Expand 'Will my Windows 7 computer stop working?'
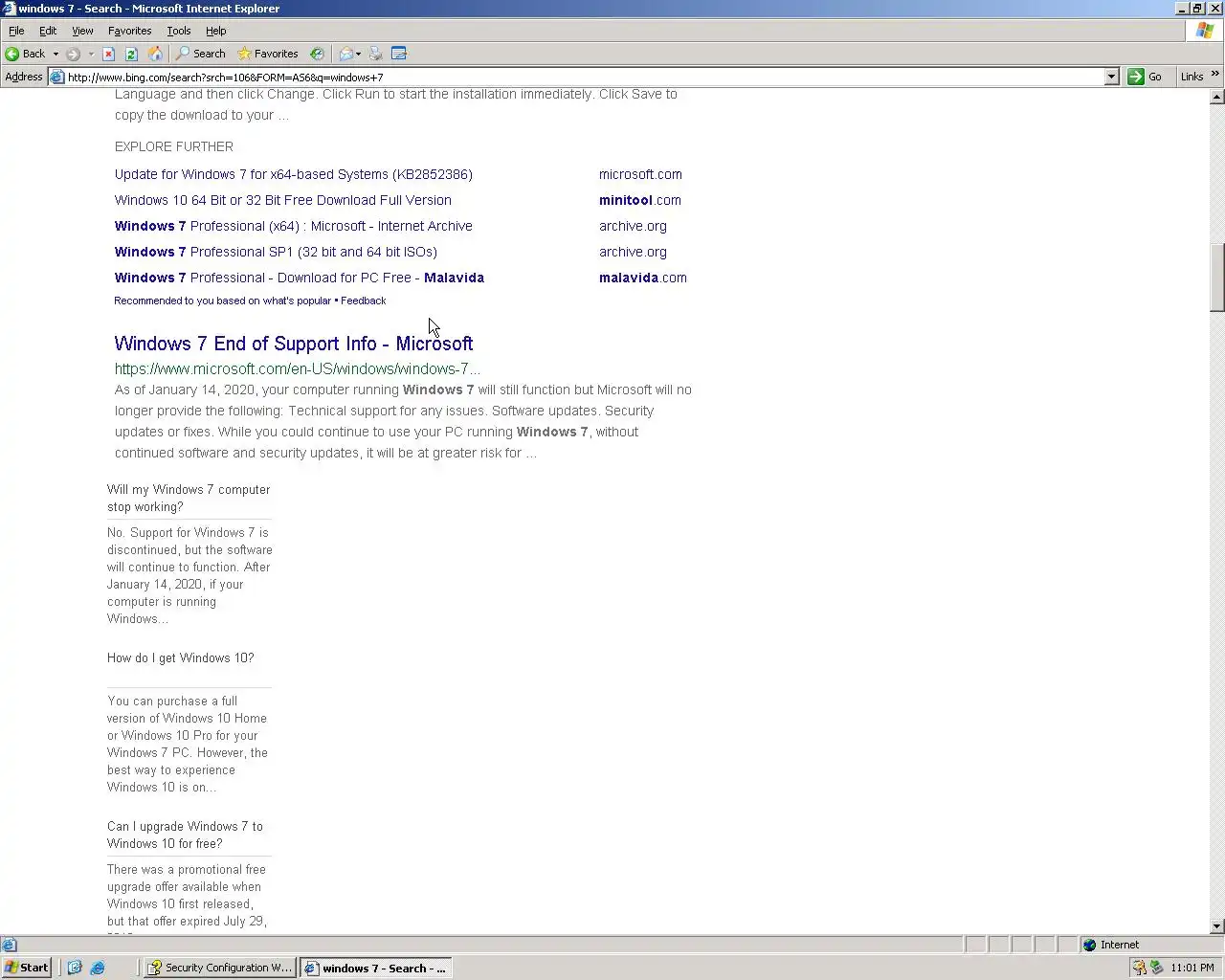 point(189,498)
